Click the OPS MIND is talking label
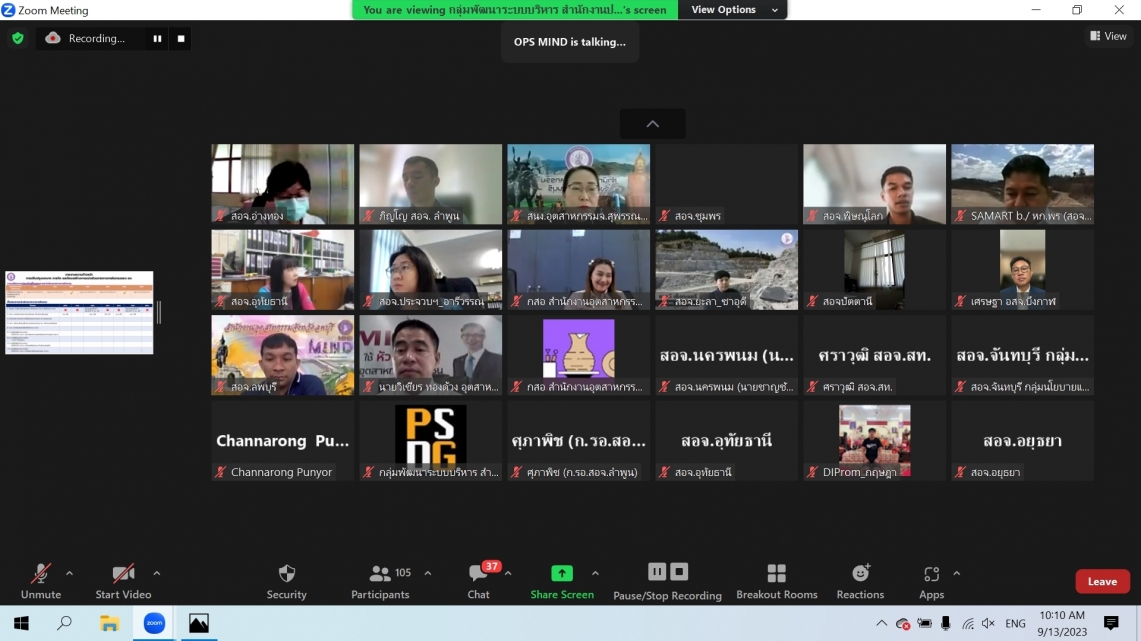 (x=570, y=41)
